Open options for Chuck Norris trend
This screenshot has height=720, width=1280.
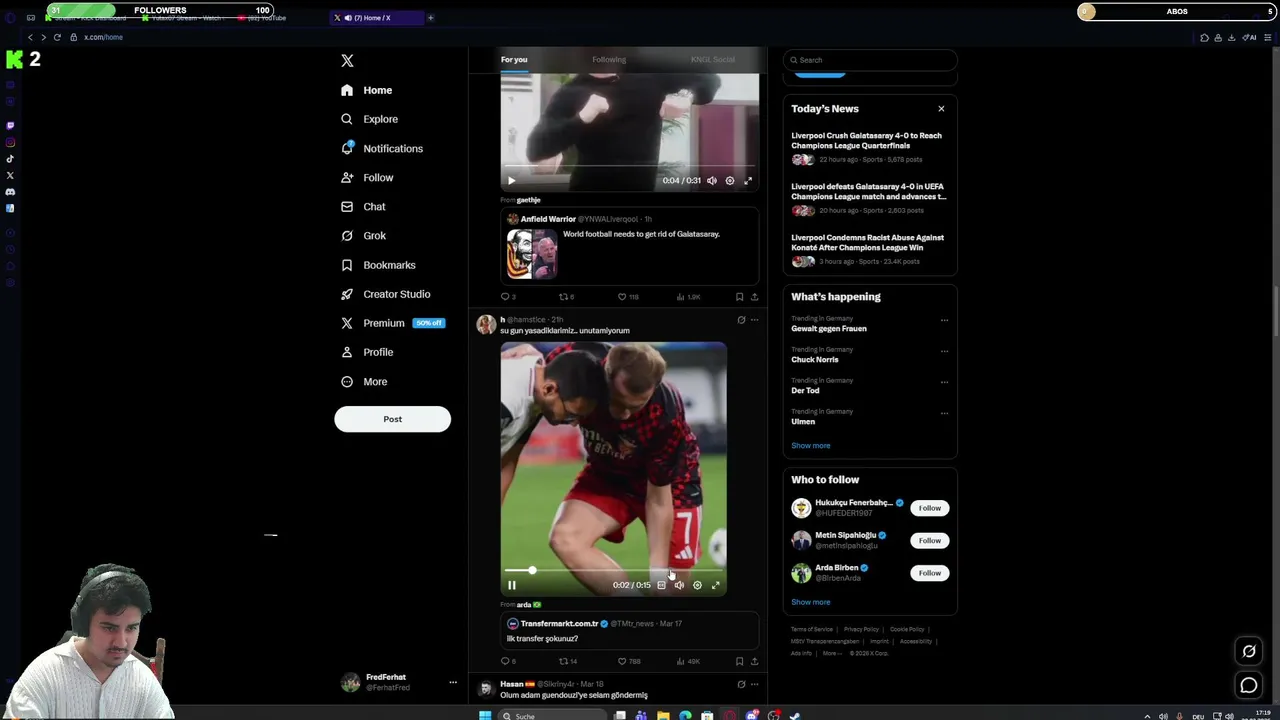[944, 351]
